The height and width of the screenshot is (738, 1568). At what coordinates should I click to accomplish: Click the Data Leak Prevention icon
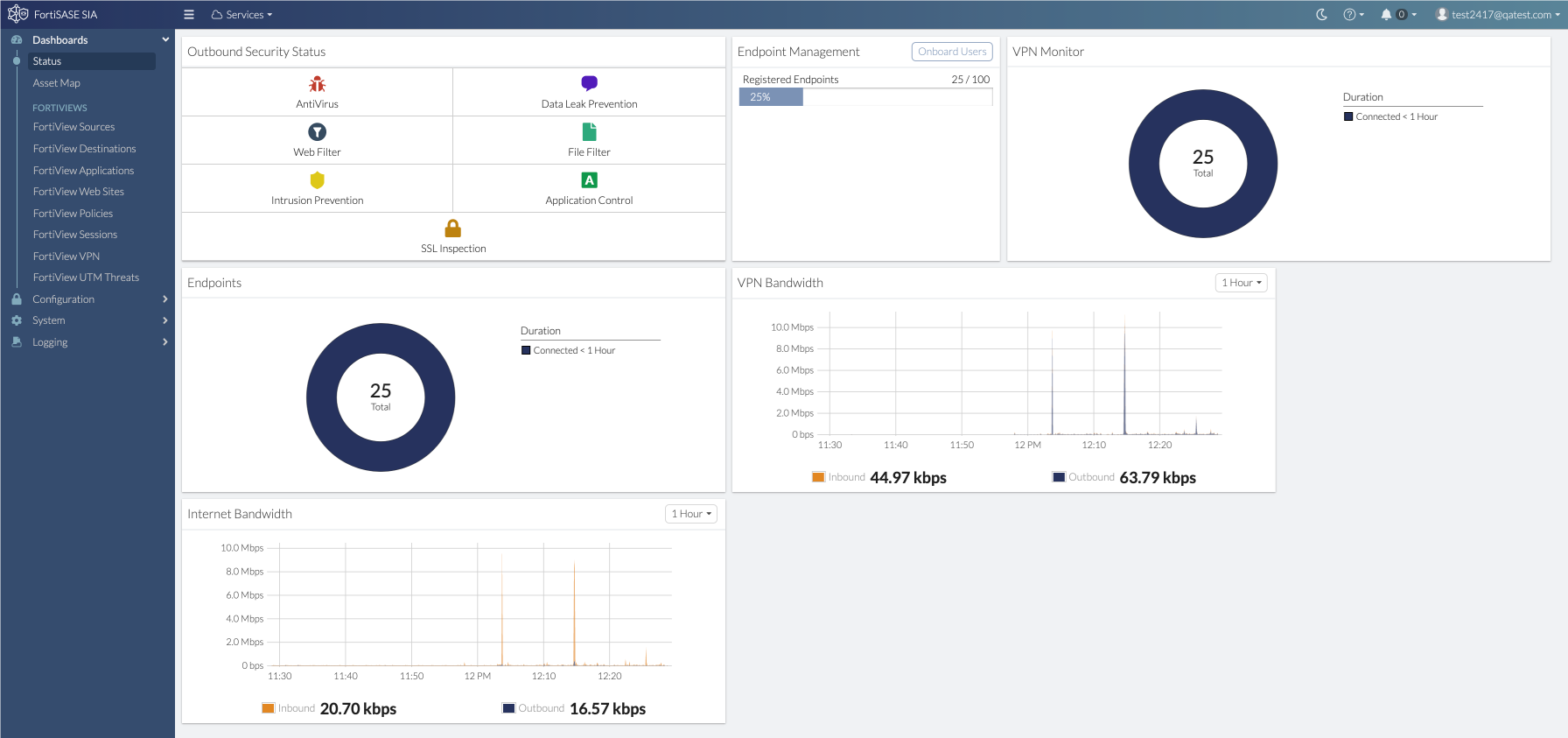[x=589, y=83]
